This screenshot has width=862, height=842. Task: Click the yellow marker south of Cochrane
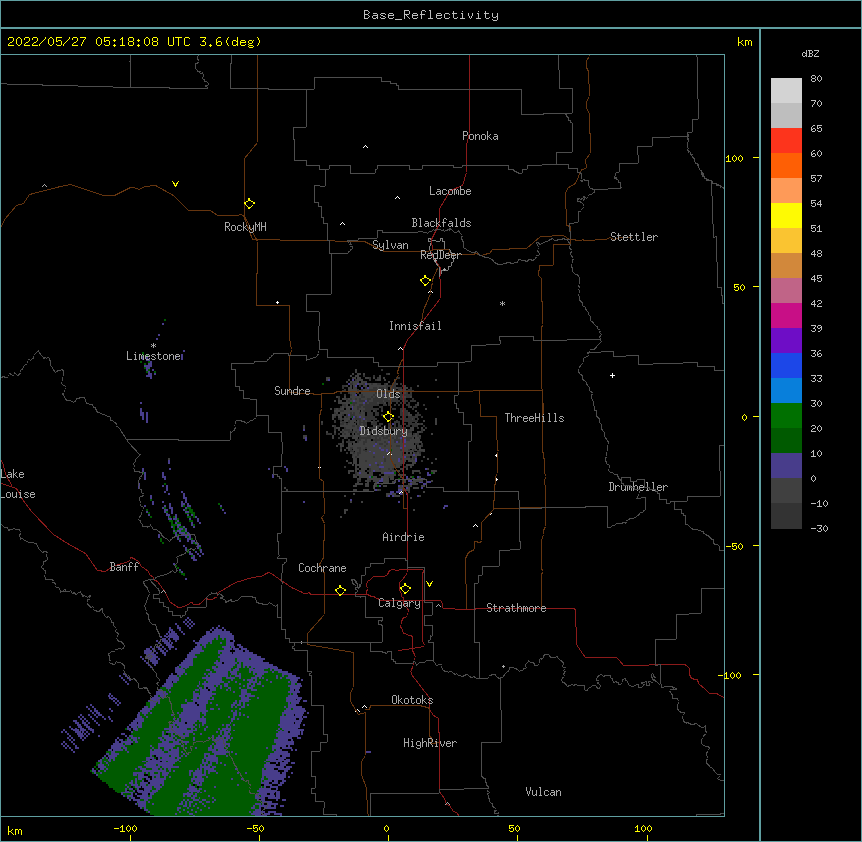point(340,590)
